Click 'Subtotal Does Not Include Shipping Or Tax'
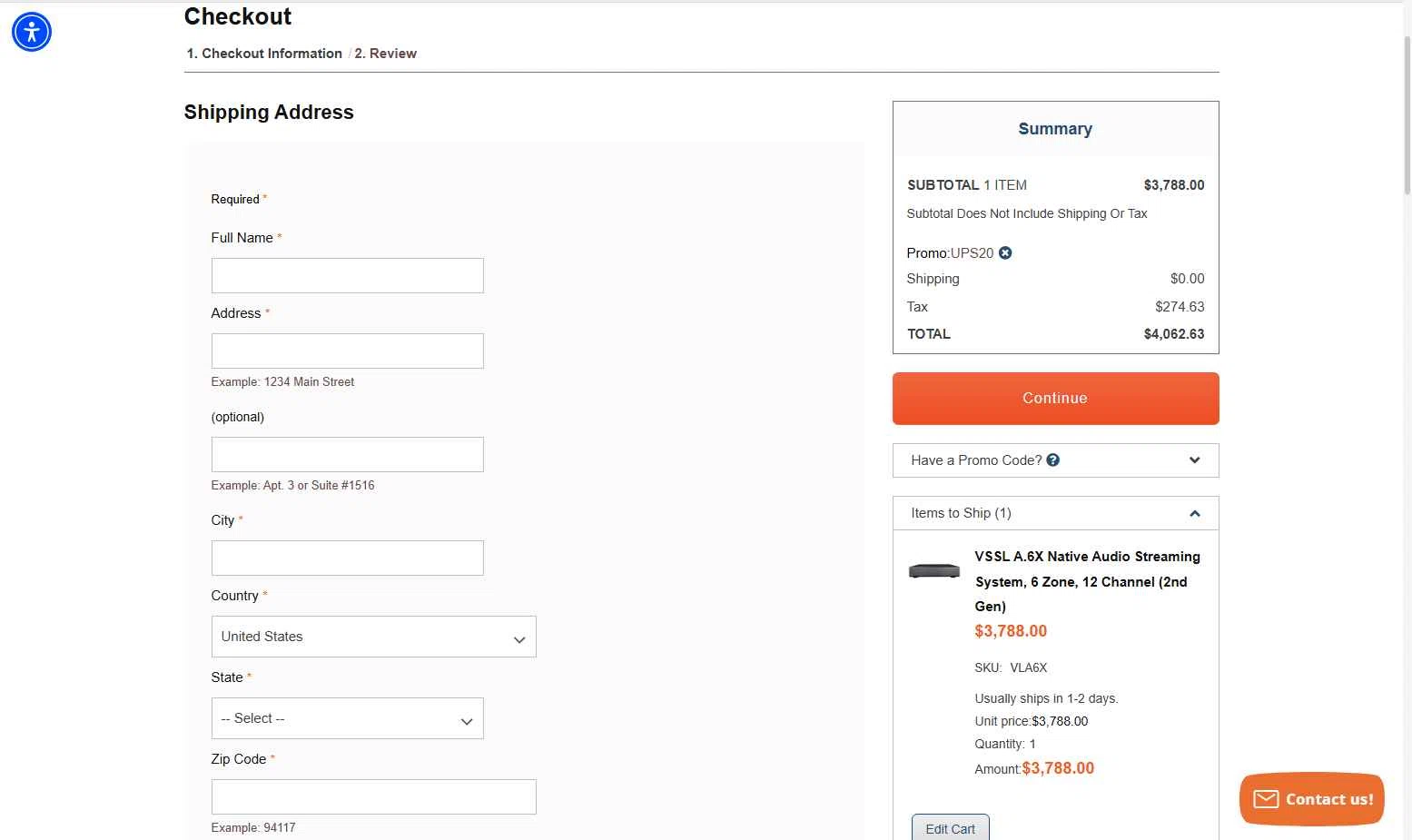The image size is (1412, 840). (1027, 213)
